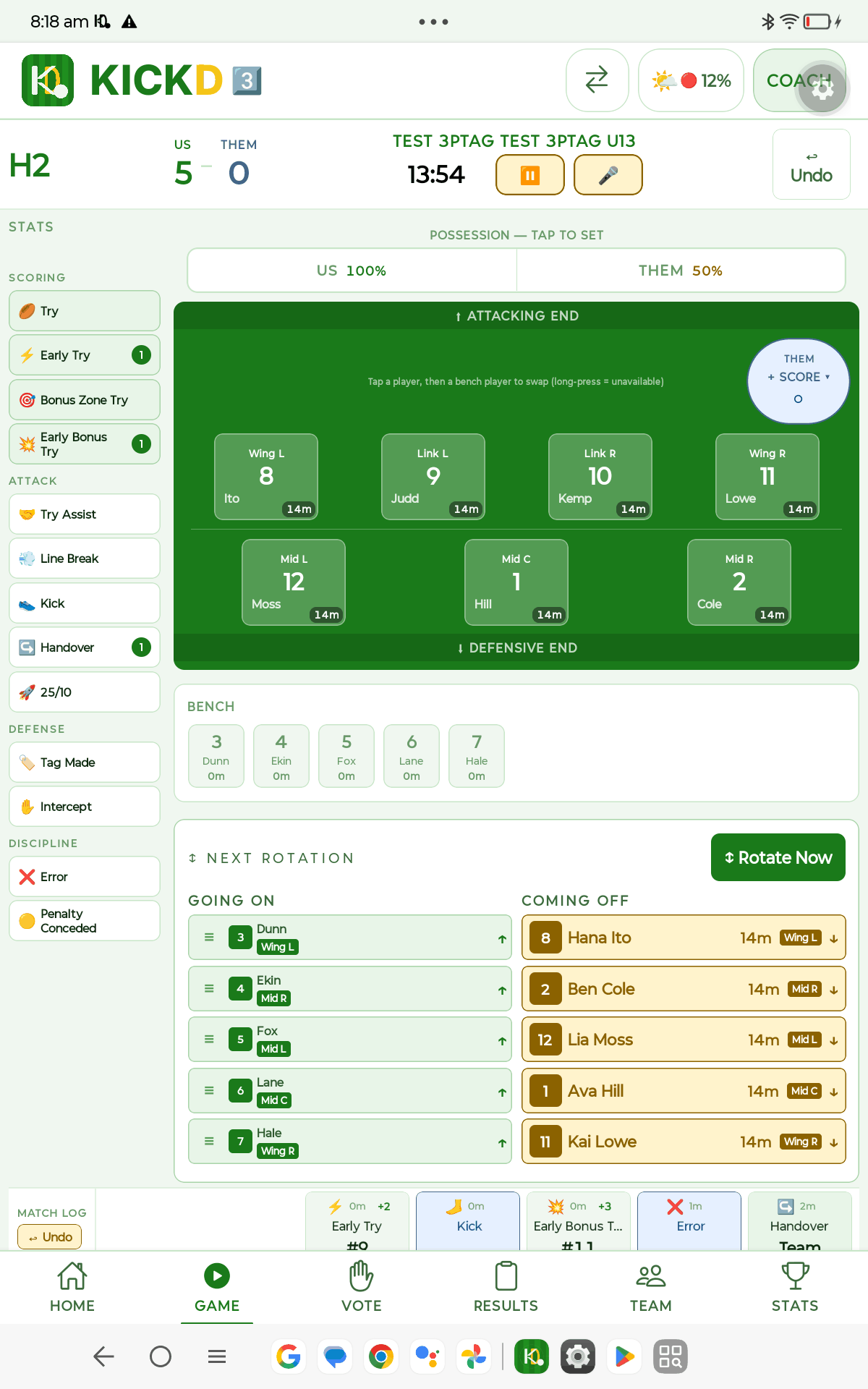Log a Penalty Conceded

(85, 921)
